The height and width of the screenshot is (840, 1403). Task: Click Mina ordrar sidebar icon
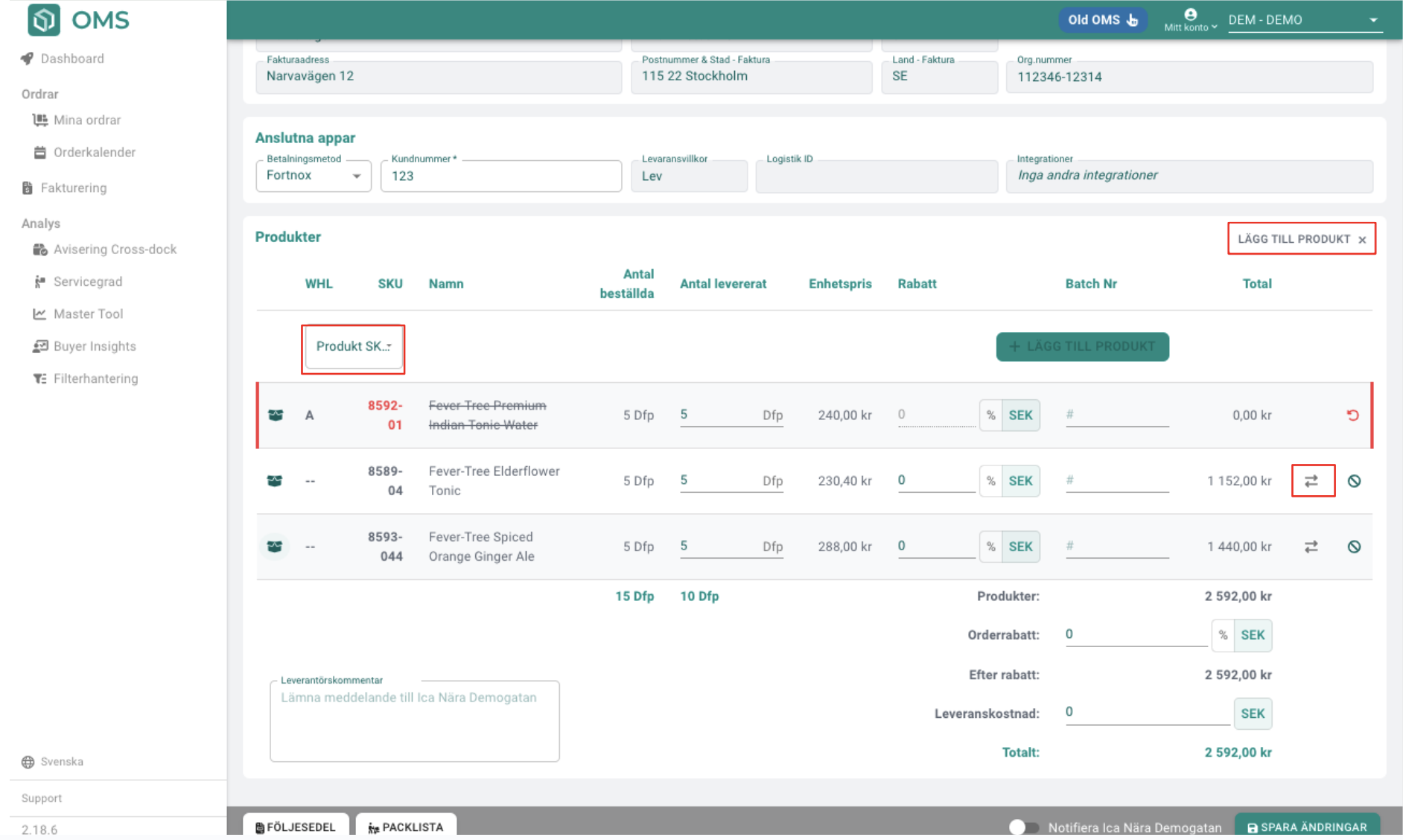pos(40,120)
